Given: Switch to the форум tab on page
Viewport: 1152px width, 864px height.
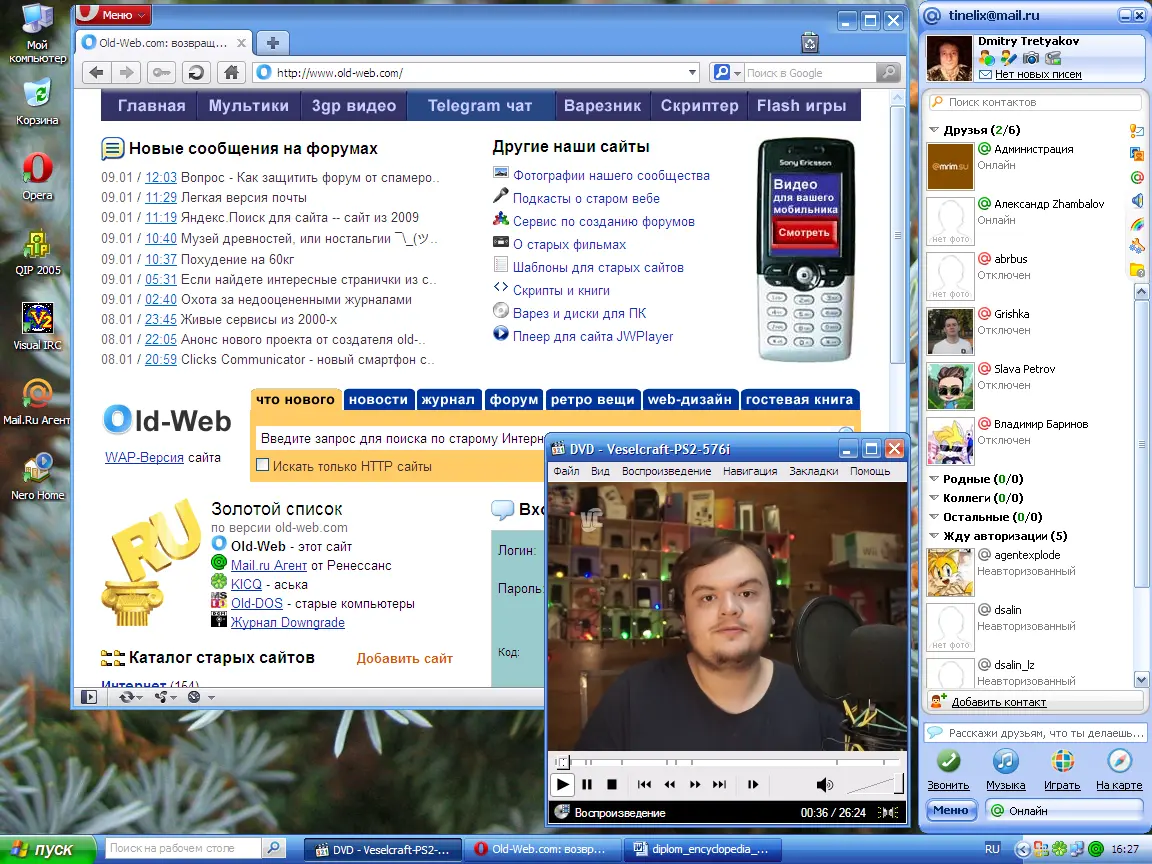Looking at the screenshot, I should [x=514, y=400].
